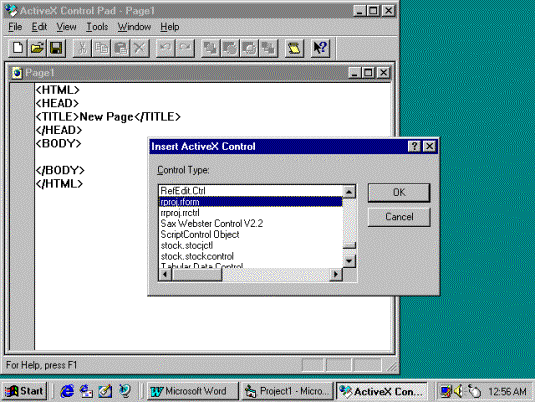Click the <HTML> line in Page1 editor
Image resolution: width=535 pixels, height=402 pixels.
coord(57,90)
